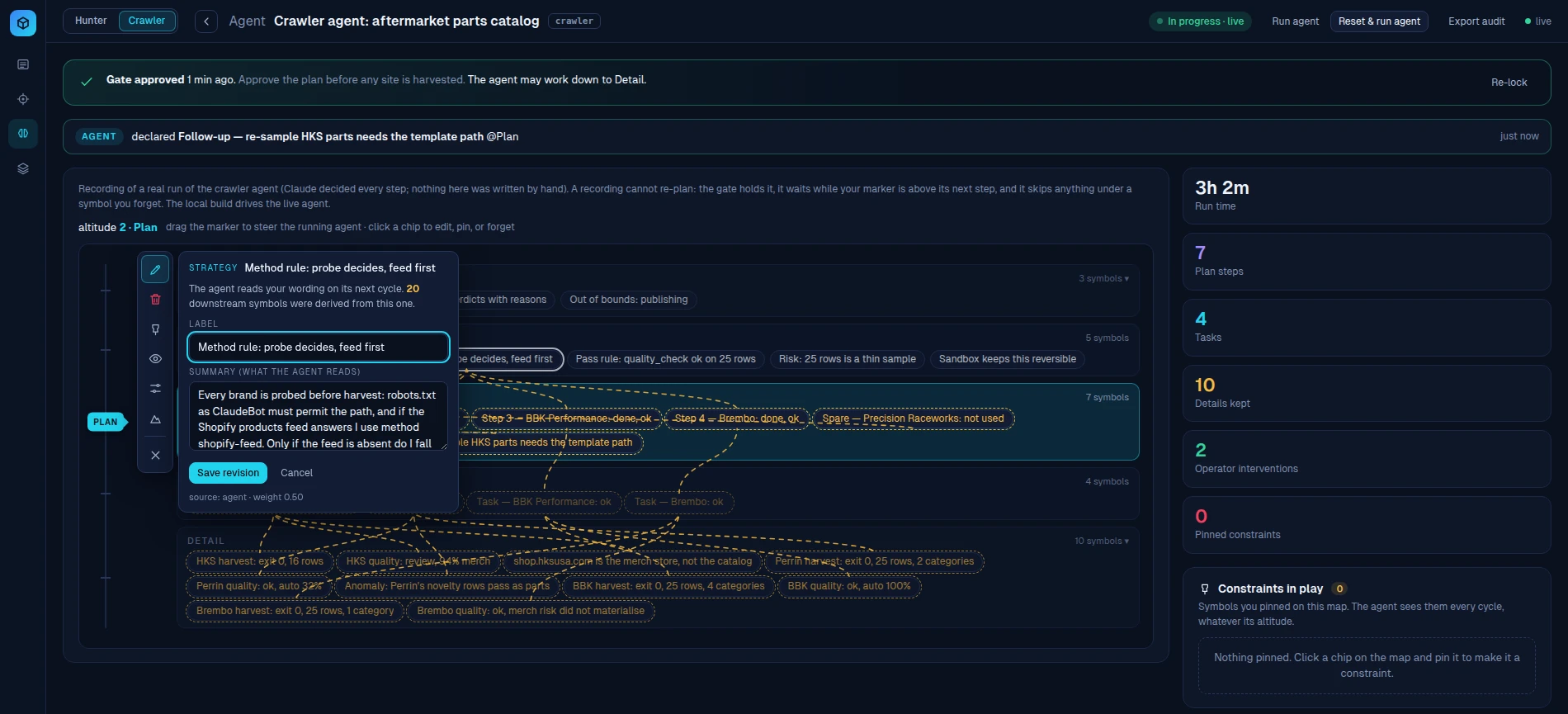Click Export audit
Screen dimensions: 1568x714
(1476, 21)
